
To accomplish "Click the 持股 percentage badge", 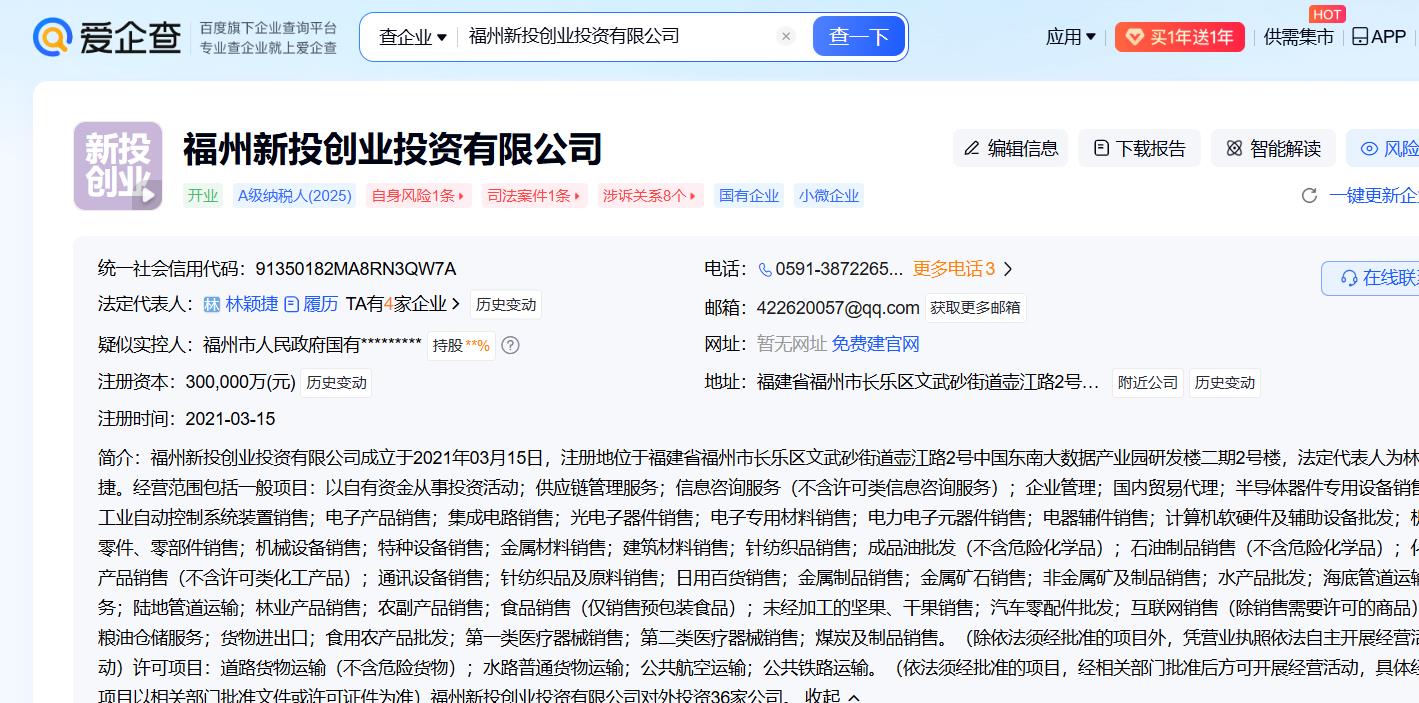I will [x=461, y=345].
